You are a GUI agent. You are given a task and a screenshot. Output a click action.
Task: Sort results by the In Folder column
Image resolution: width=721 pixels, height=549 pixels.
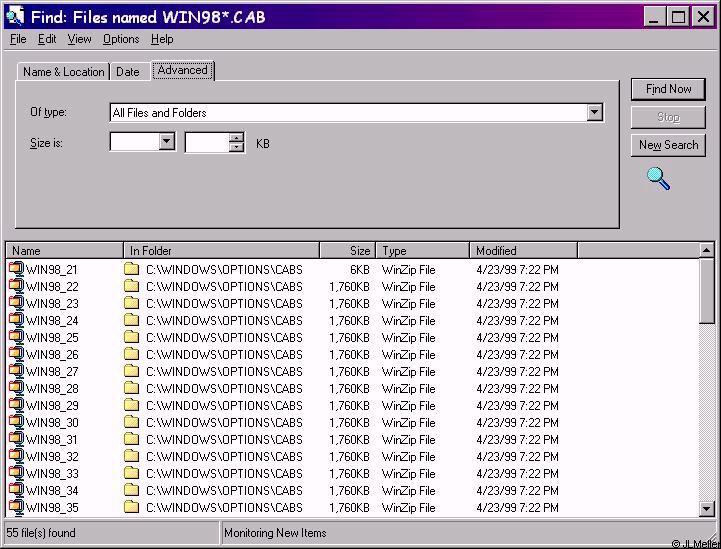click(x=222, y=251)
